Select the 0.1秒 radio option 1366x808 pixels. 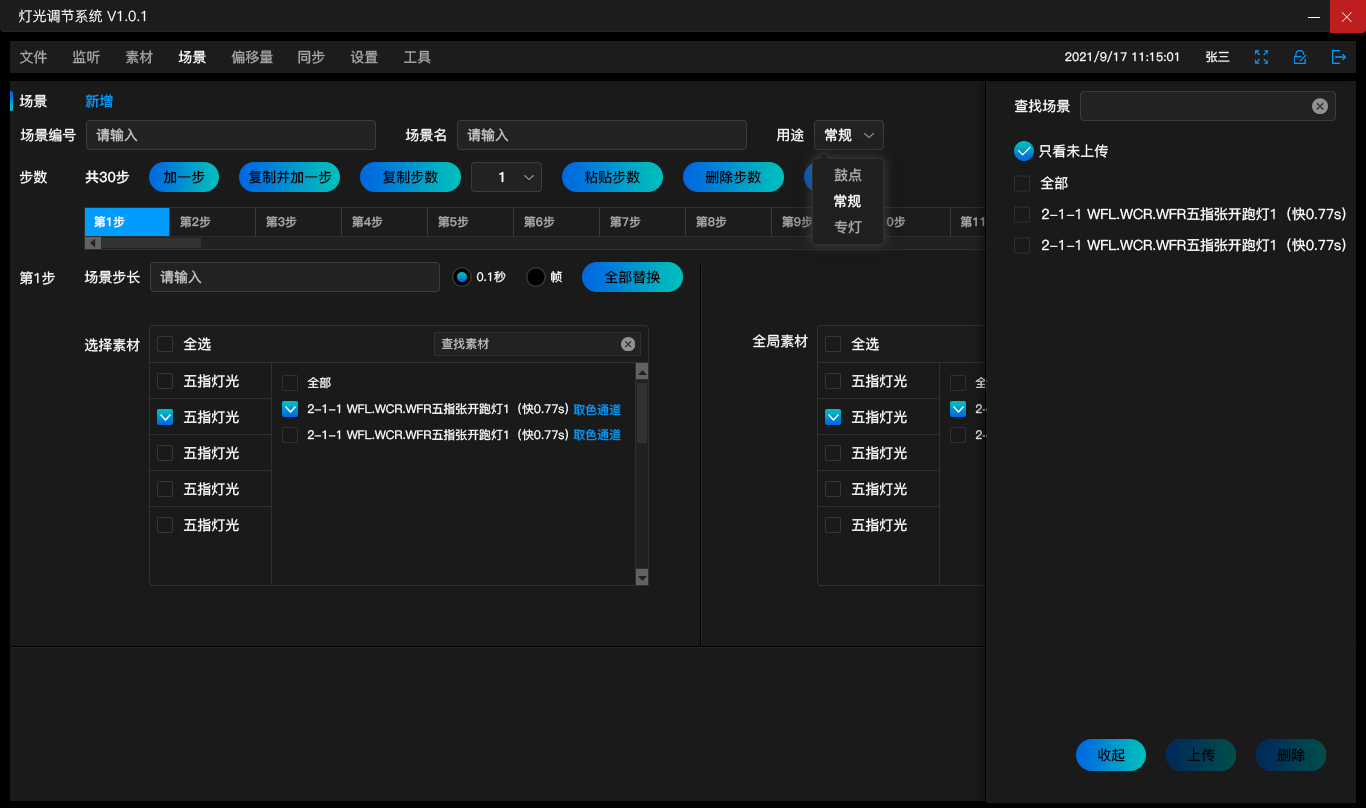pos(462,277)
